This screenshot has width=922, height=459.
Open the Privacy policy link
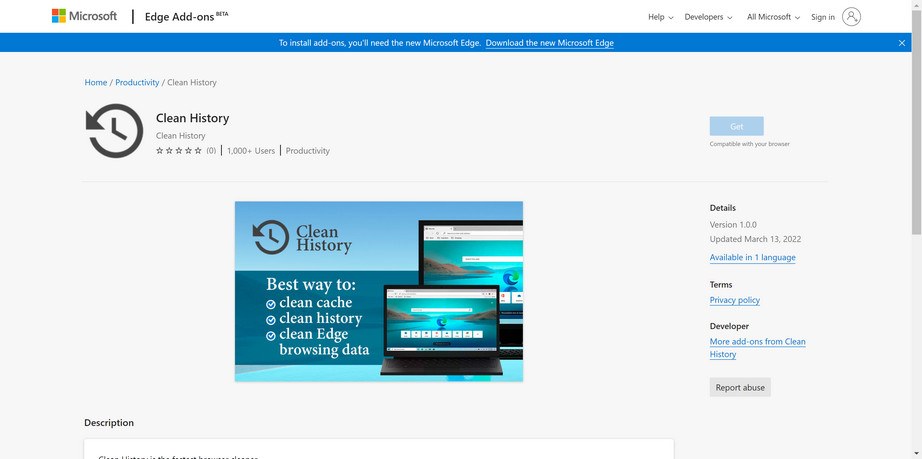click(734, 300)
